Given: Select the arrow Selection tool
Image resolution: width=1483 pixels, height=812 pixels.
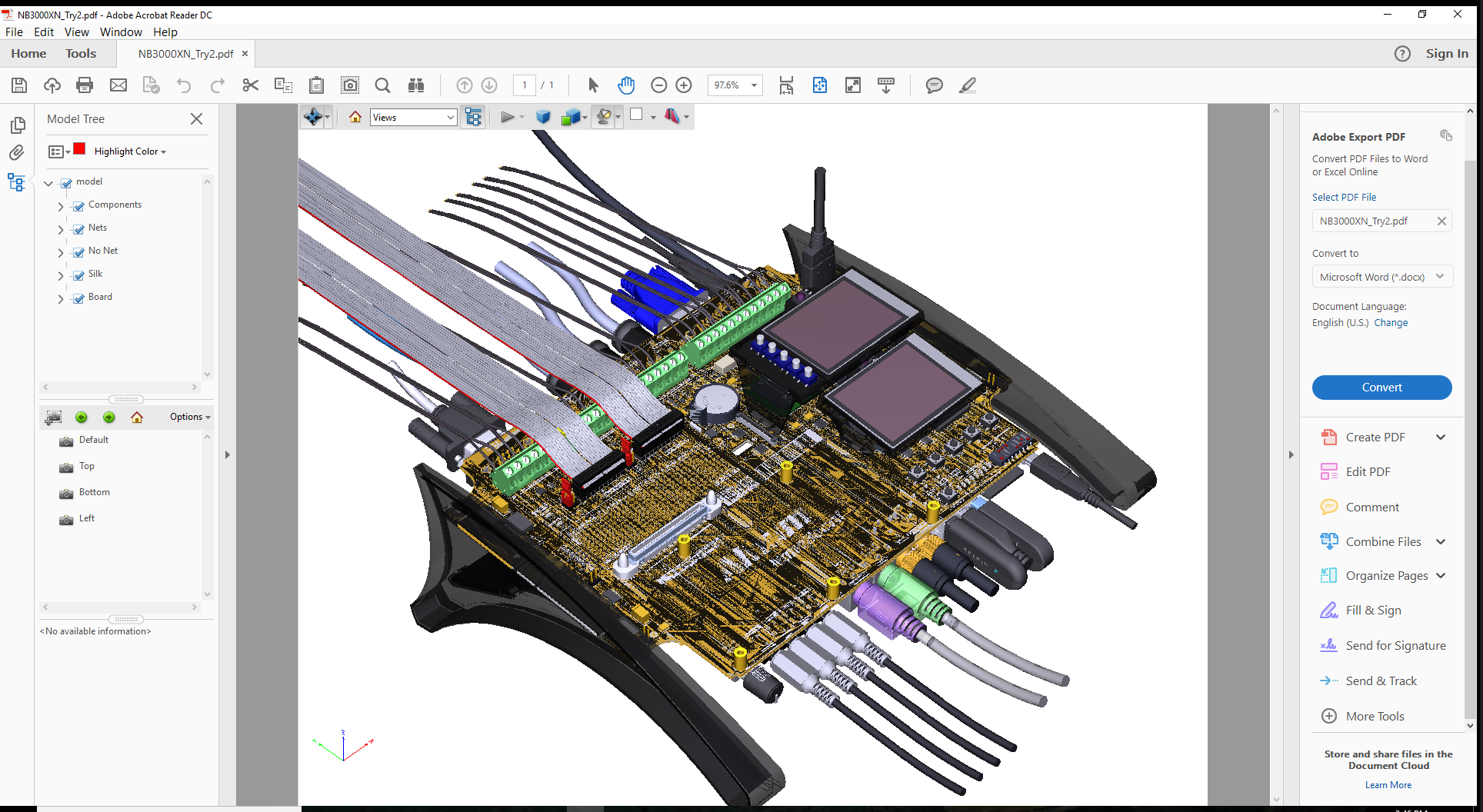Looking at the screenshot, I should point(593,85).
